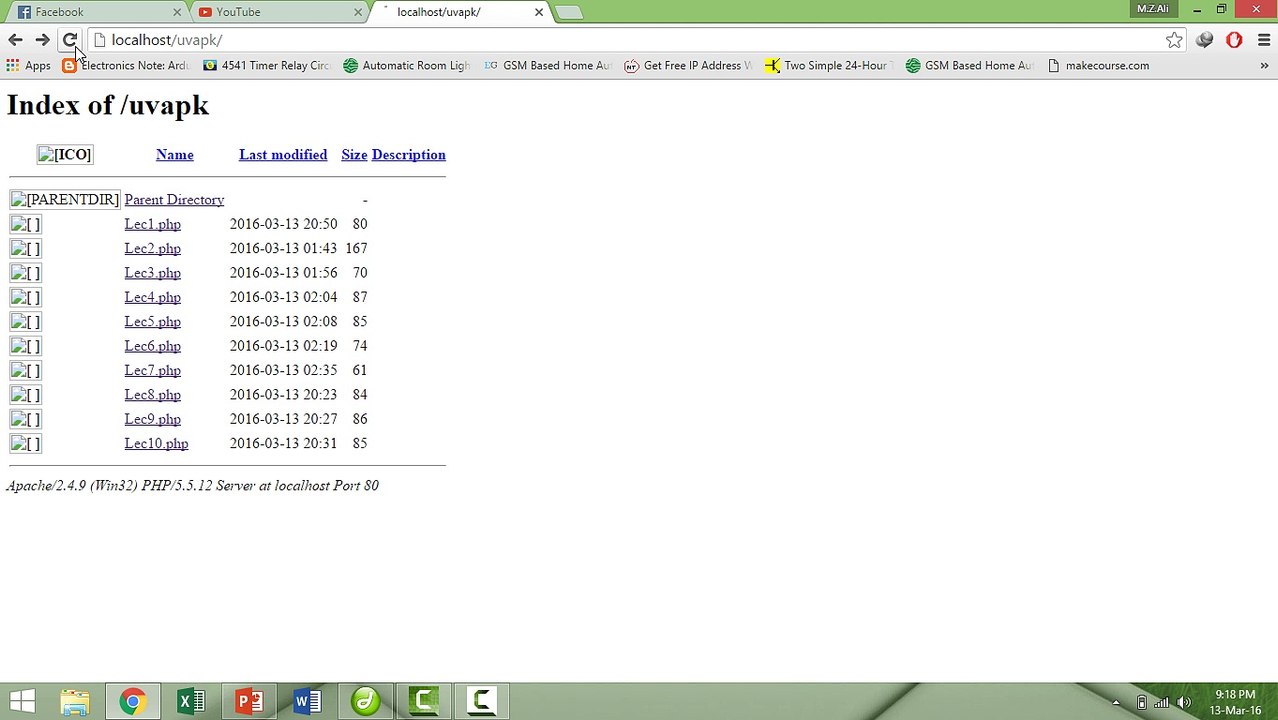
Task: Click the Index of /uvapk heading
Action: click(108, 105)
